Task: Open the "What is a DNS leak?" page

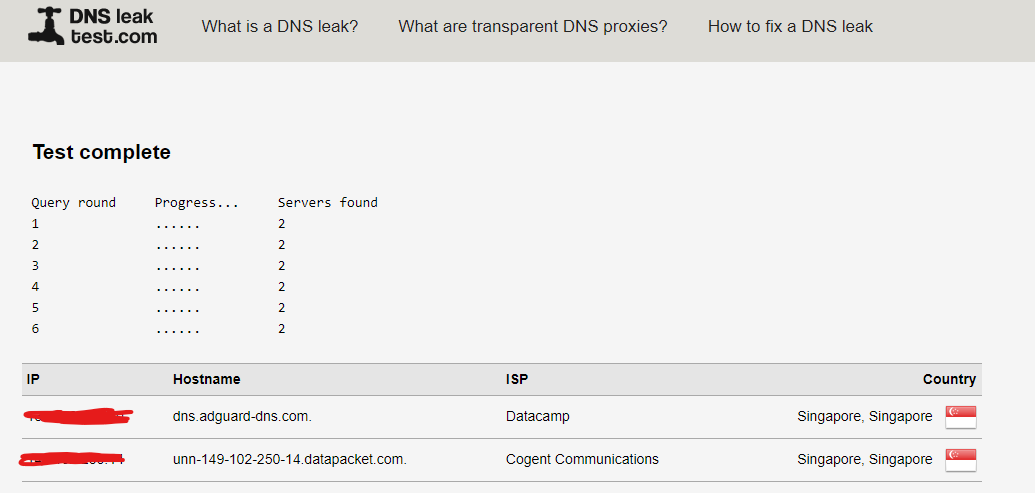Action: pyautogui.click(x=280, y=26)
